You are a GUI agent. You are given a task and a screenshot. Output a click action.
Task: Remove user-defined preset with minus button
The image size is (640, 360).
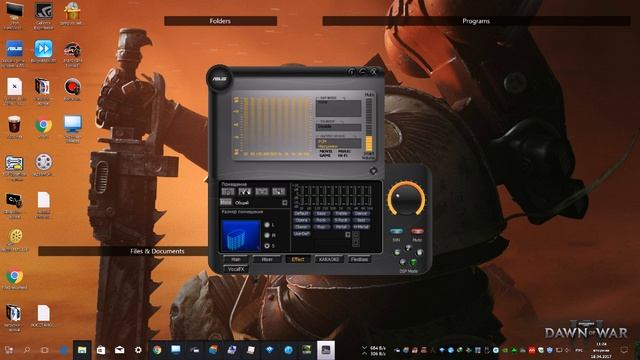point(356,242)
